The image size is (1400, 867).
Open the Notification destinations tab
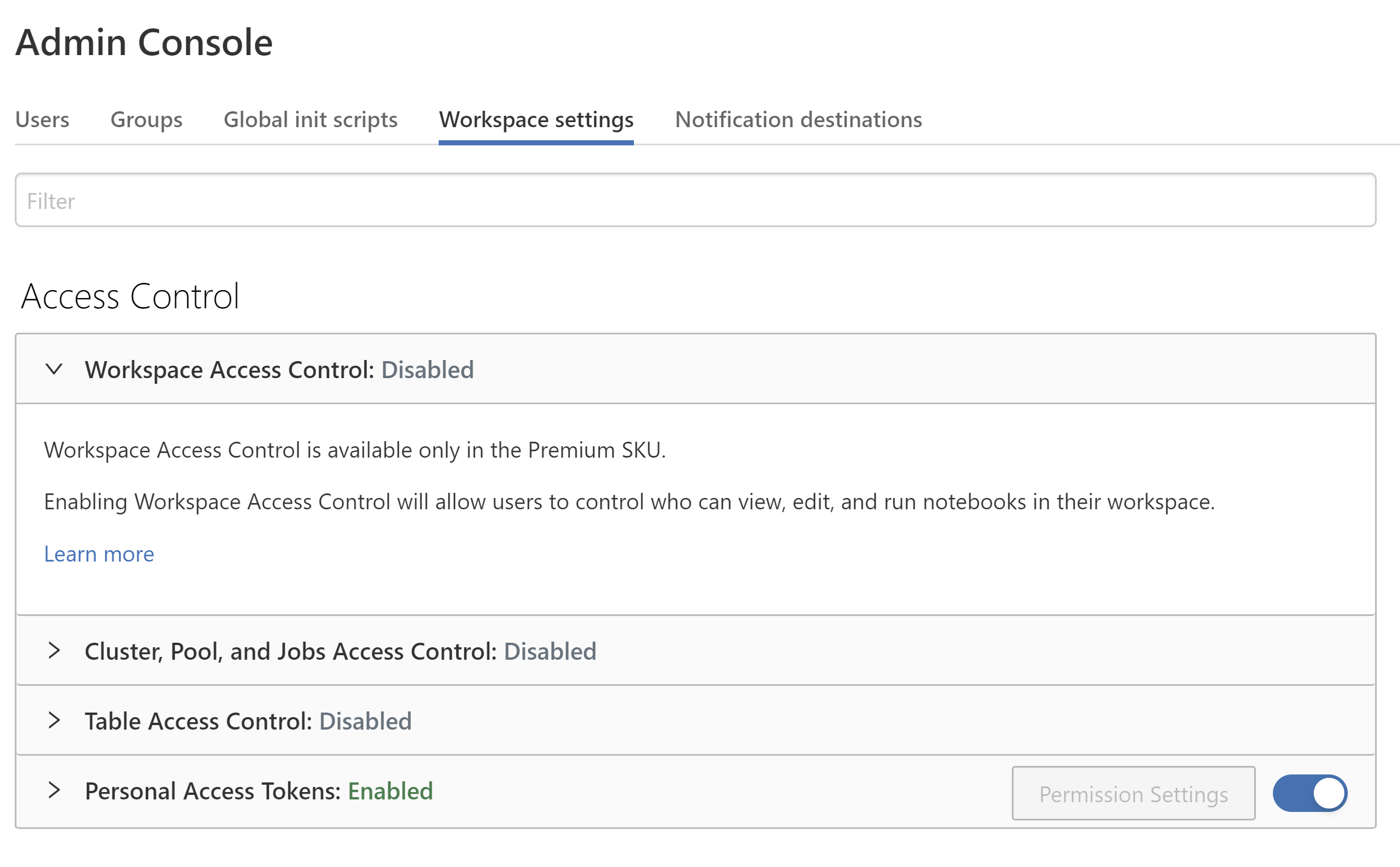(798, 120)
